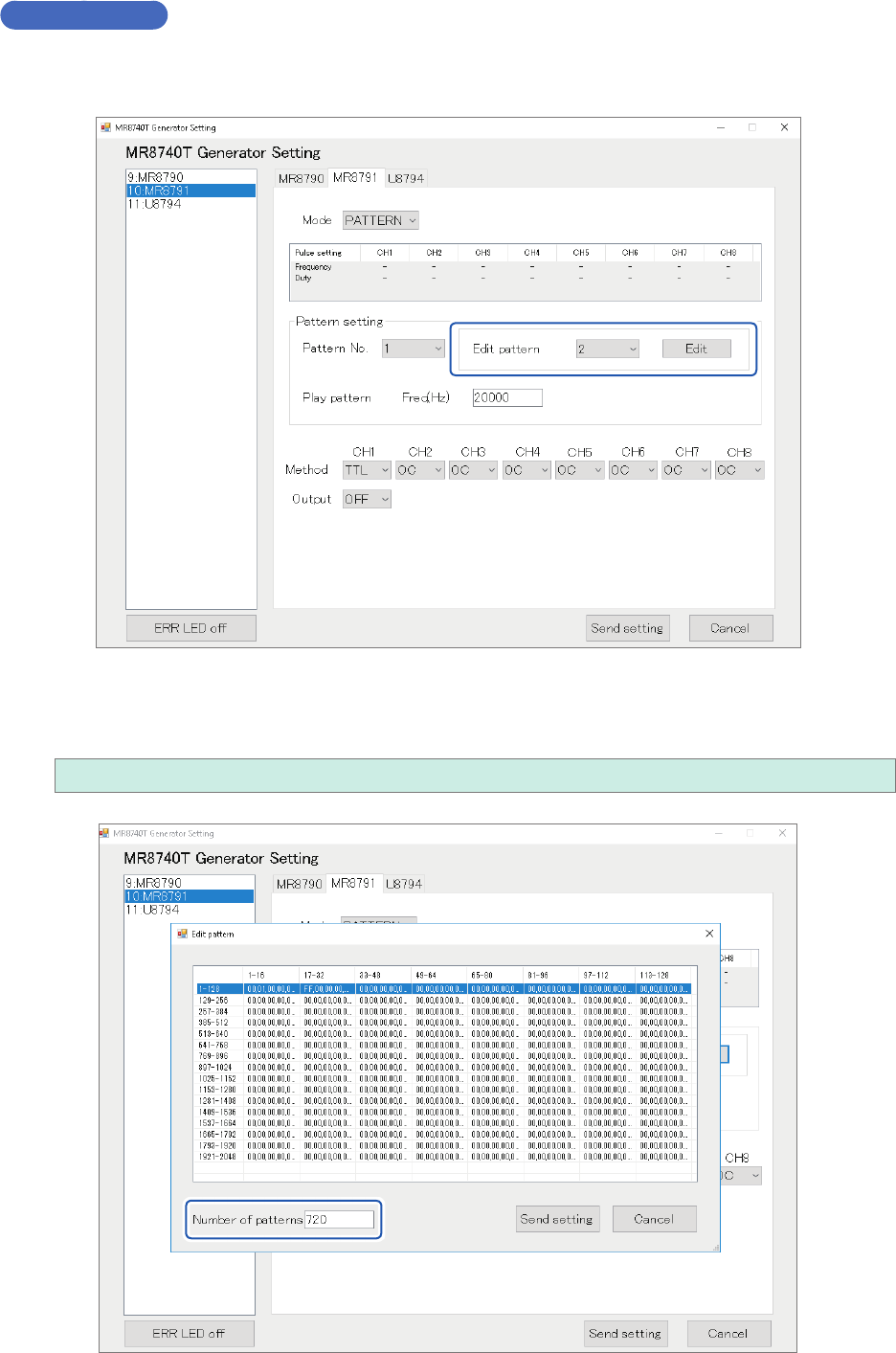Image resolution: width=896 pixels, height=1353 pixels.
Task: Click ERR LED off in the second screenshot
Action: [x=189, y=1334]
